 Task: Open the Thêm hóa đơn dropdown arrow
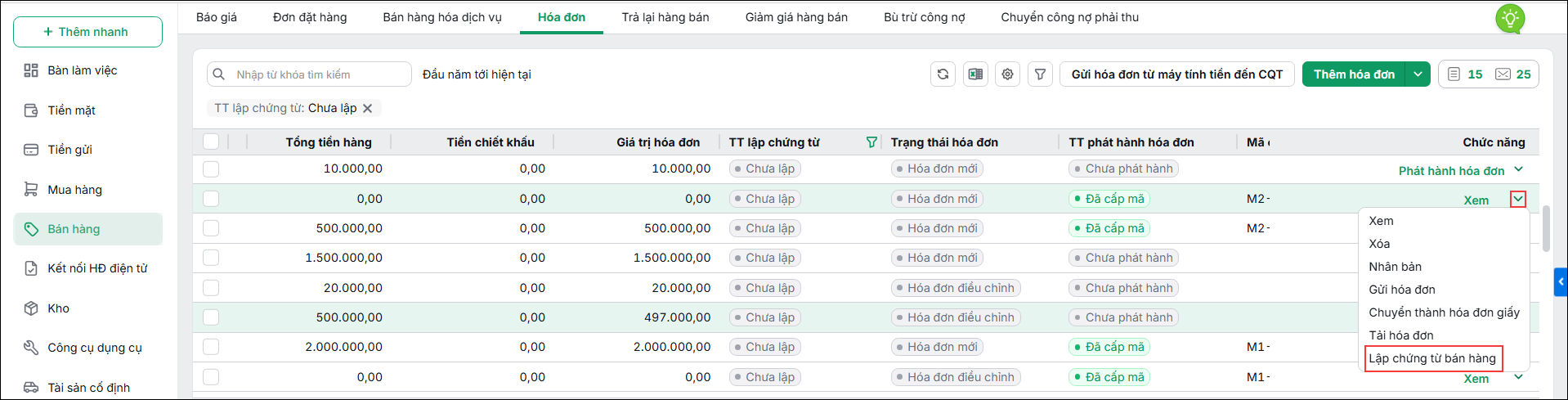[x=1418, y=74]
